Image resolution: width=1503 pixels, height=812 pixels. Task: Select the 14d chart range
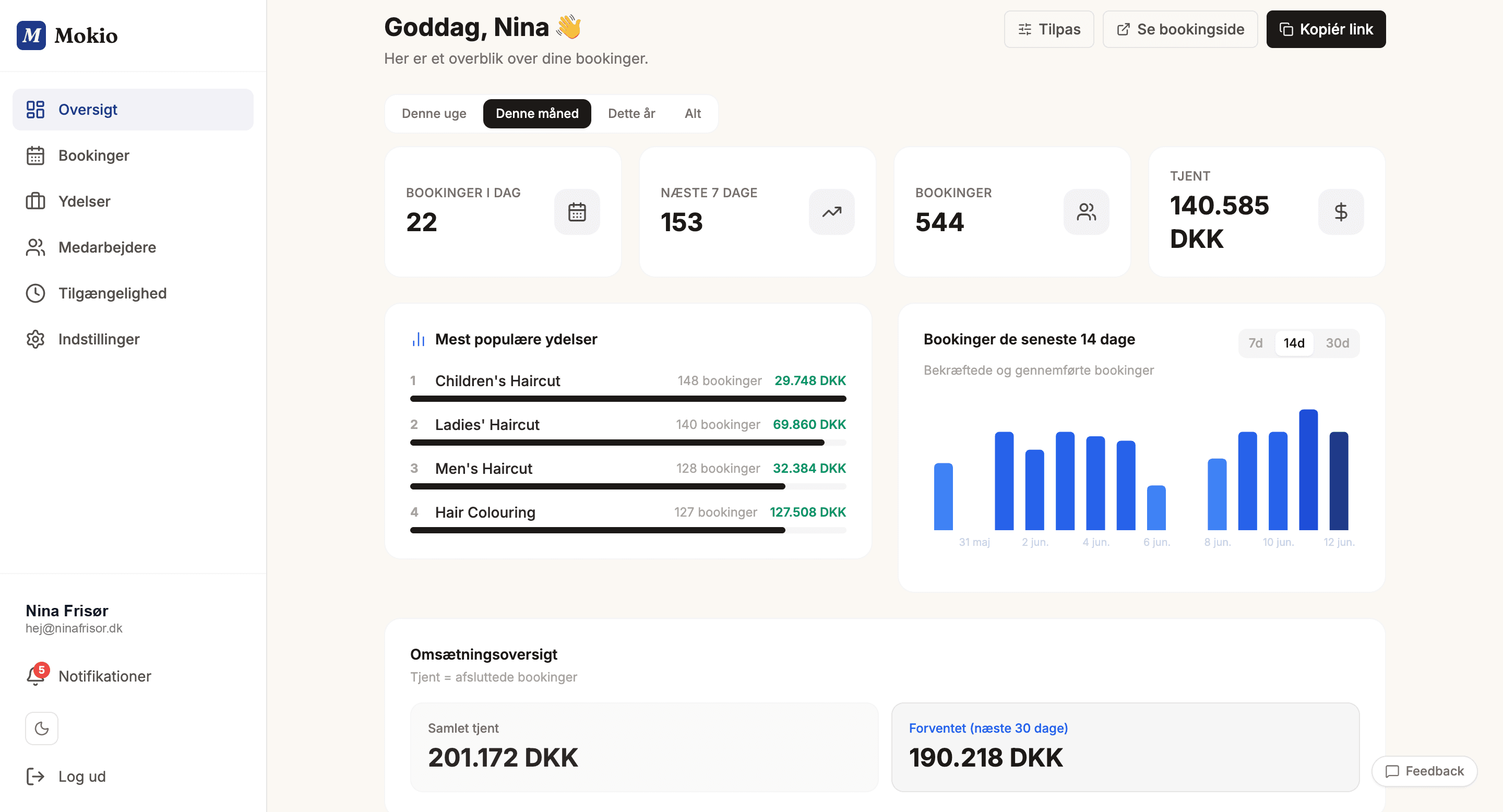[x=1294, y=343]
